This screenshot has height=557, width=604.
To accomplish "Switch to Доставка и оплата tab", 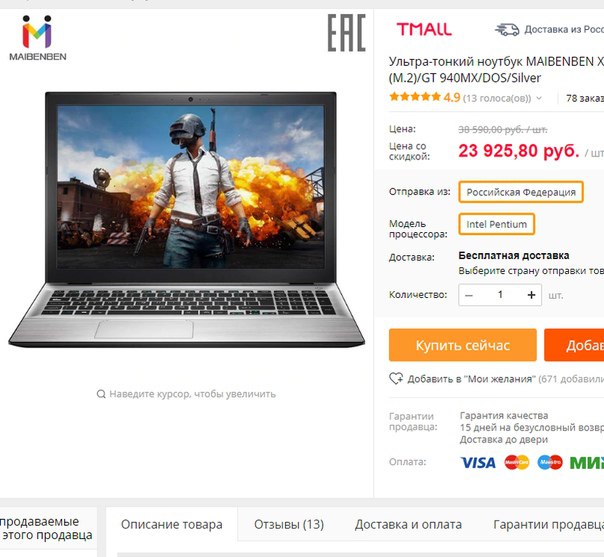I will [x=408, y=524].
